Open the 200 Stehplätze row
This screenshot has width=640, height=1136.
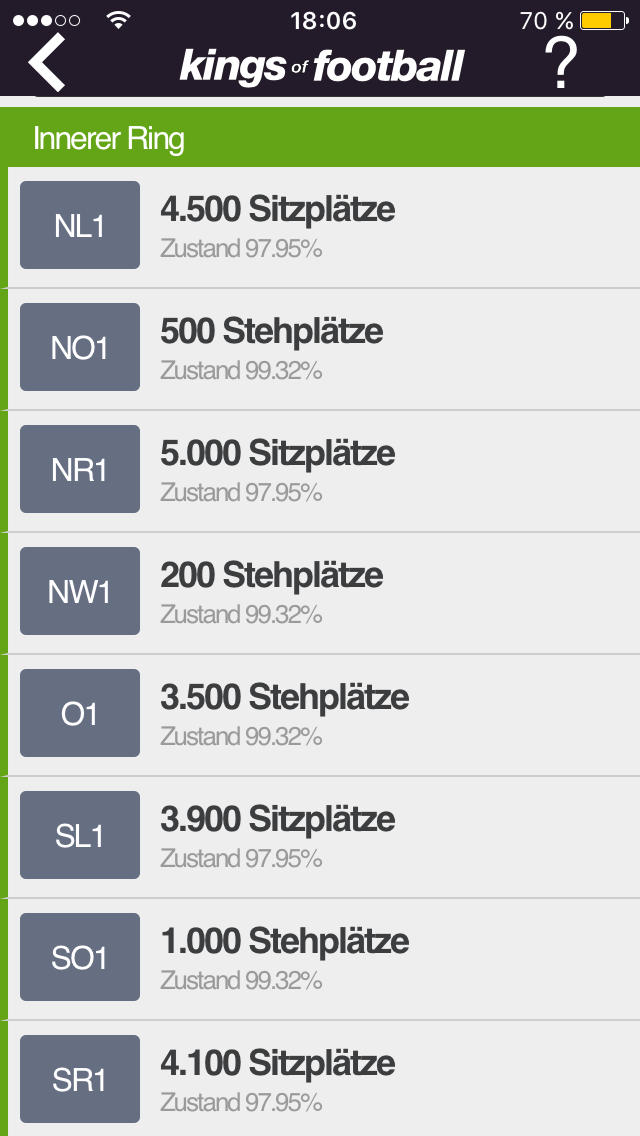[x=324, y=593]
